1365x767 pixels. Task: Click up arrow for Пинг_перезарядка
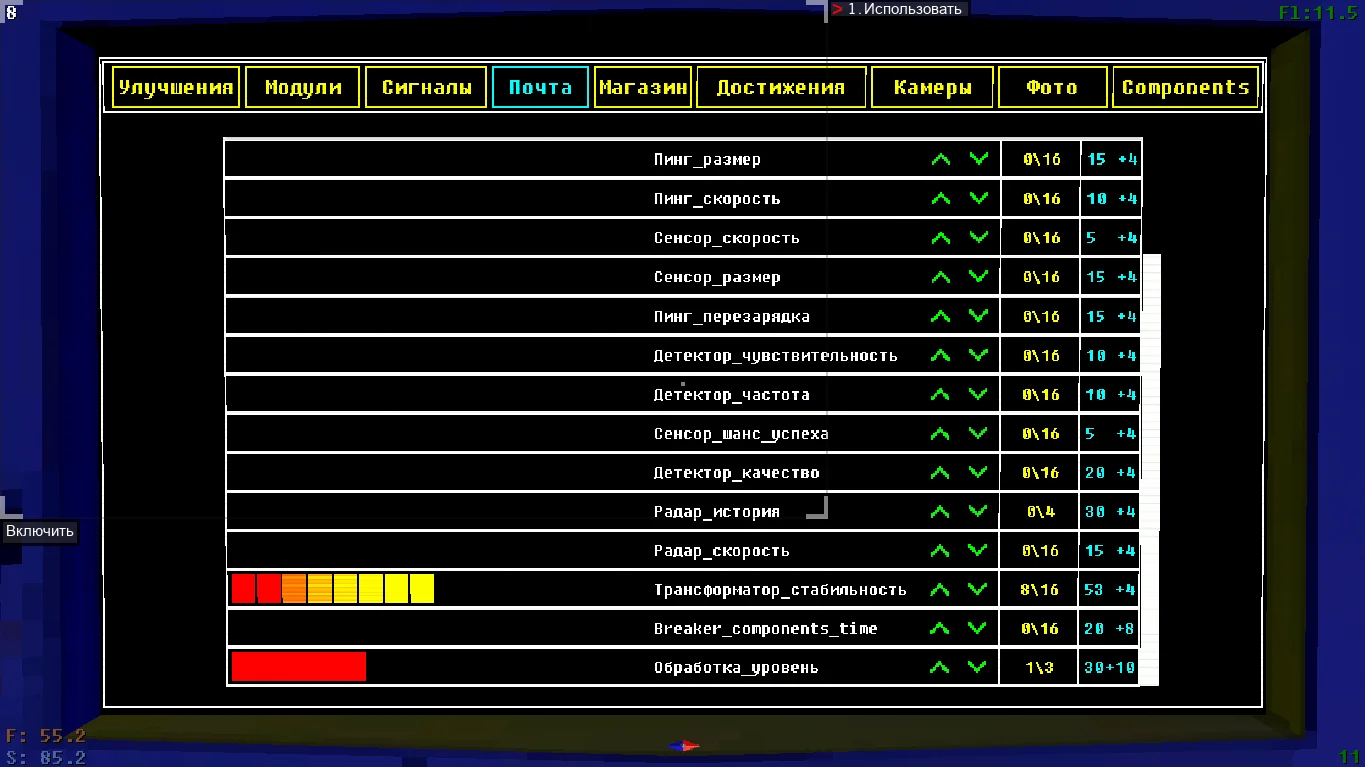[940, 316]
